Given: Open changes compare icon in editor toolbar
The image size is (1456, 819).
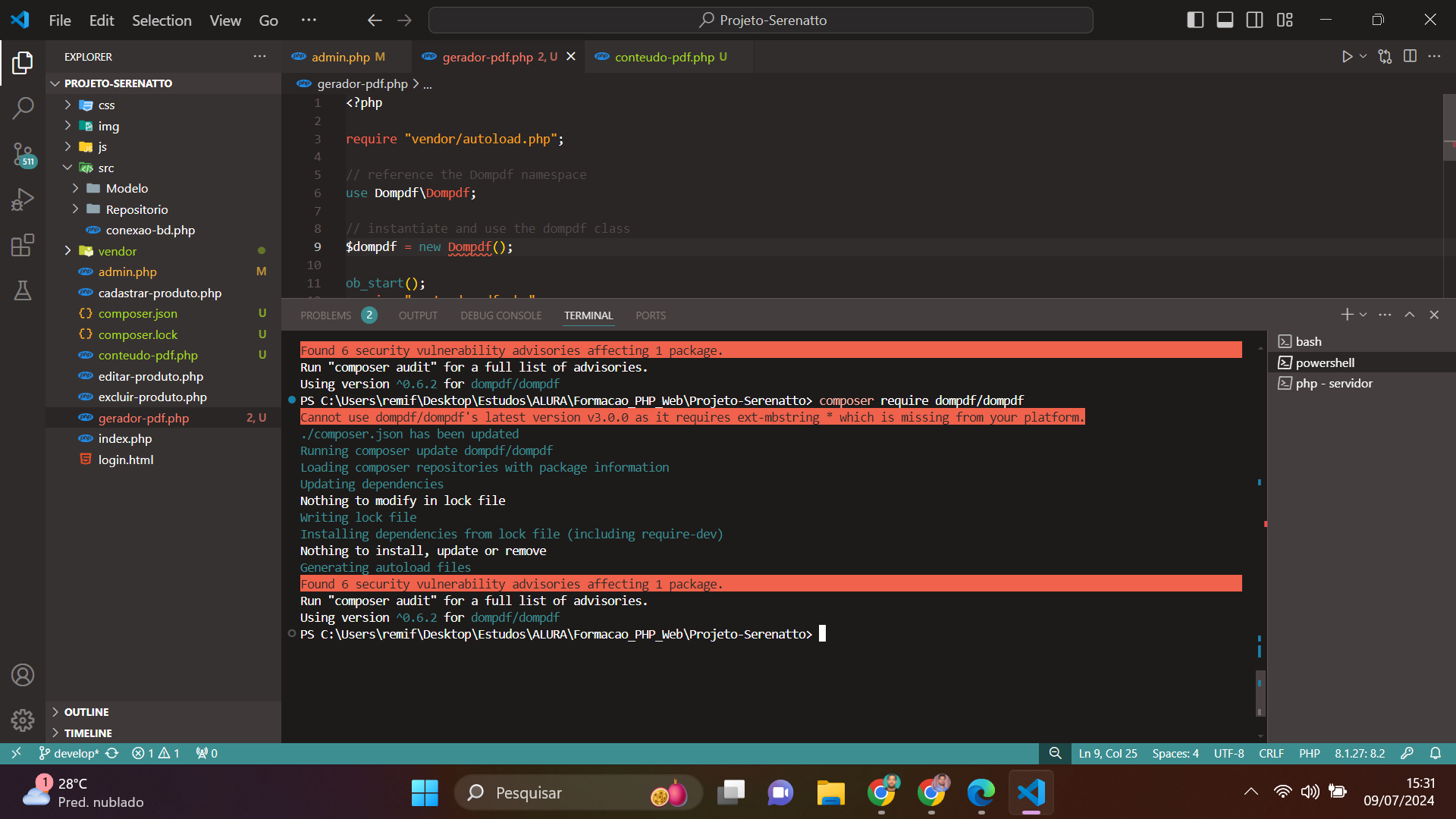Looking at the screenshot, I should pyautogui.click(x=1385, y=57).
